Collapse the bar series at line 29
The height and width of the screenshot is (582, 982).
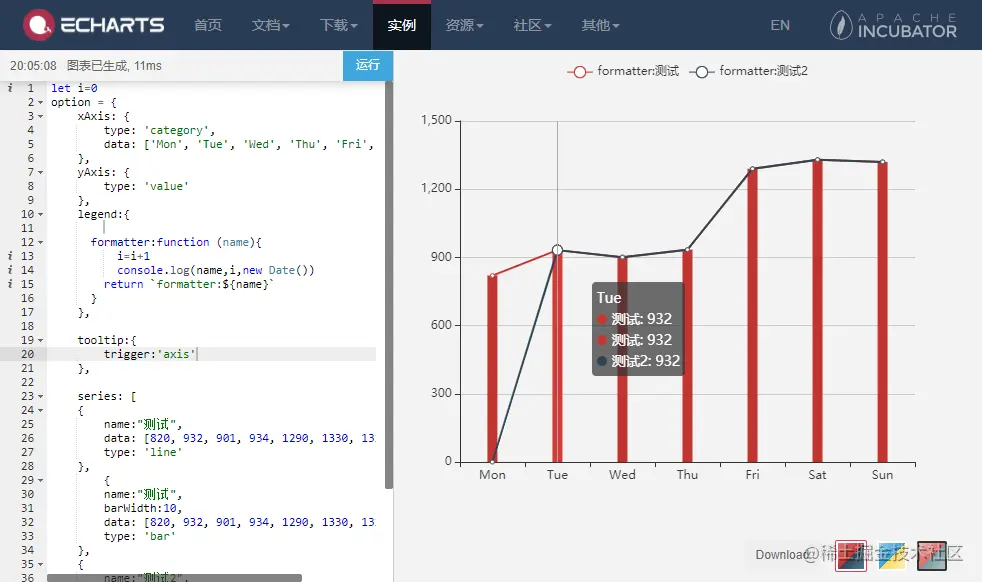pos(41,481)
